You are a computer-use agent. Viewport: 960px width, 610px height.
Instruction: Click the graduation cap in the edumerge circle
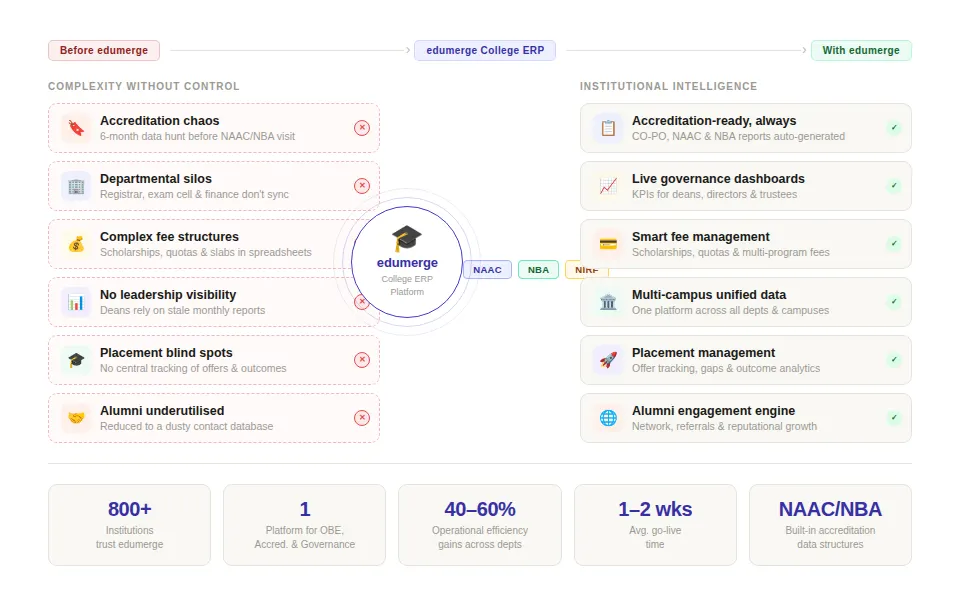click(x=407, y=238)
